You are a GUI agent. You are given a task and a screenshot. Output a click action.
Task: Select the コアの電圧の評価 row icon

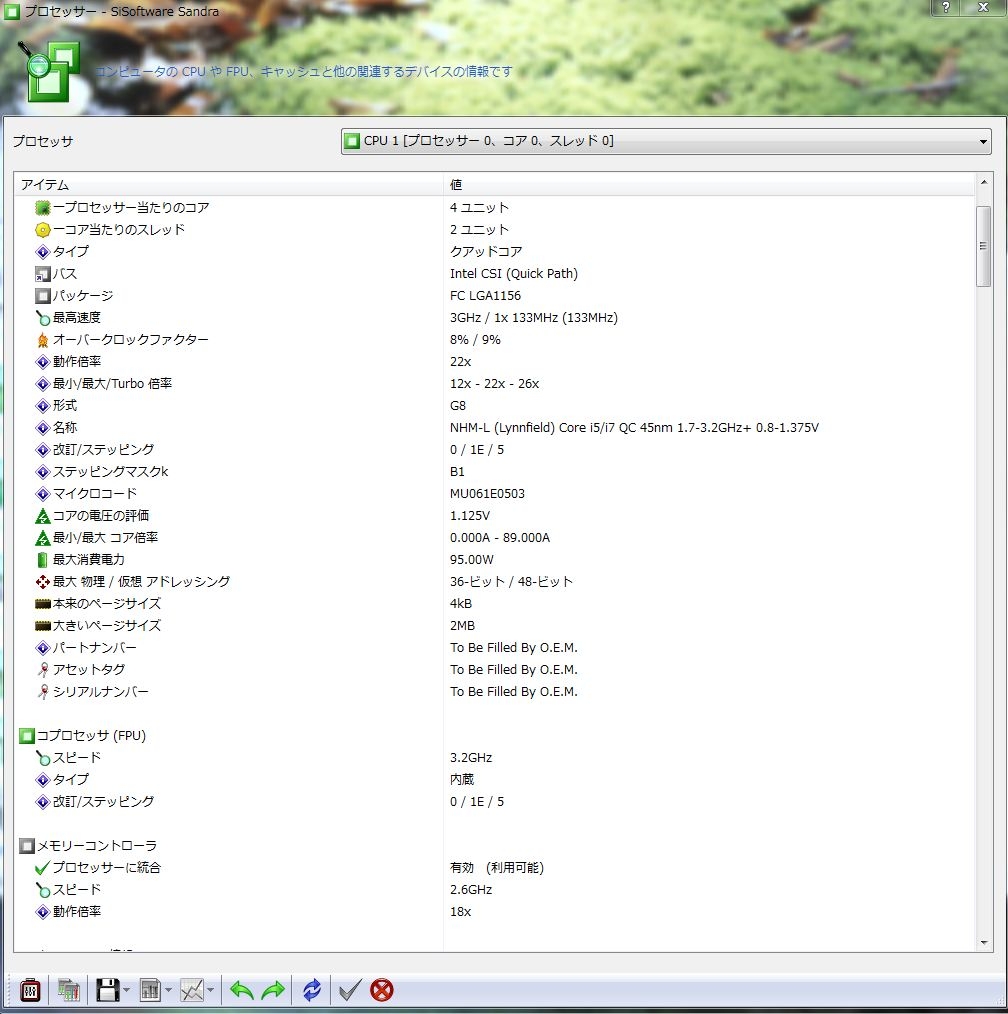click(43, 515)
